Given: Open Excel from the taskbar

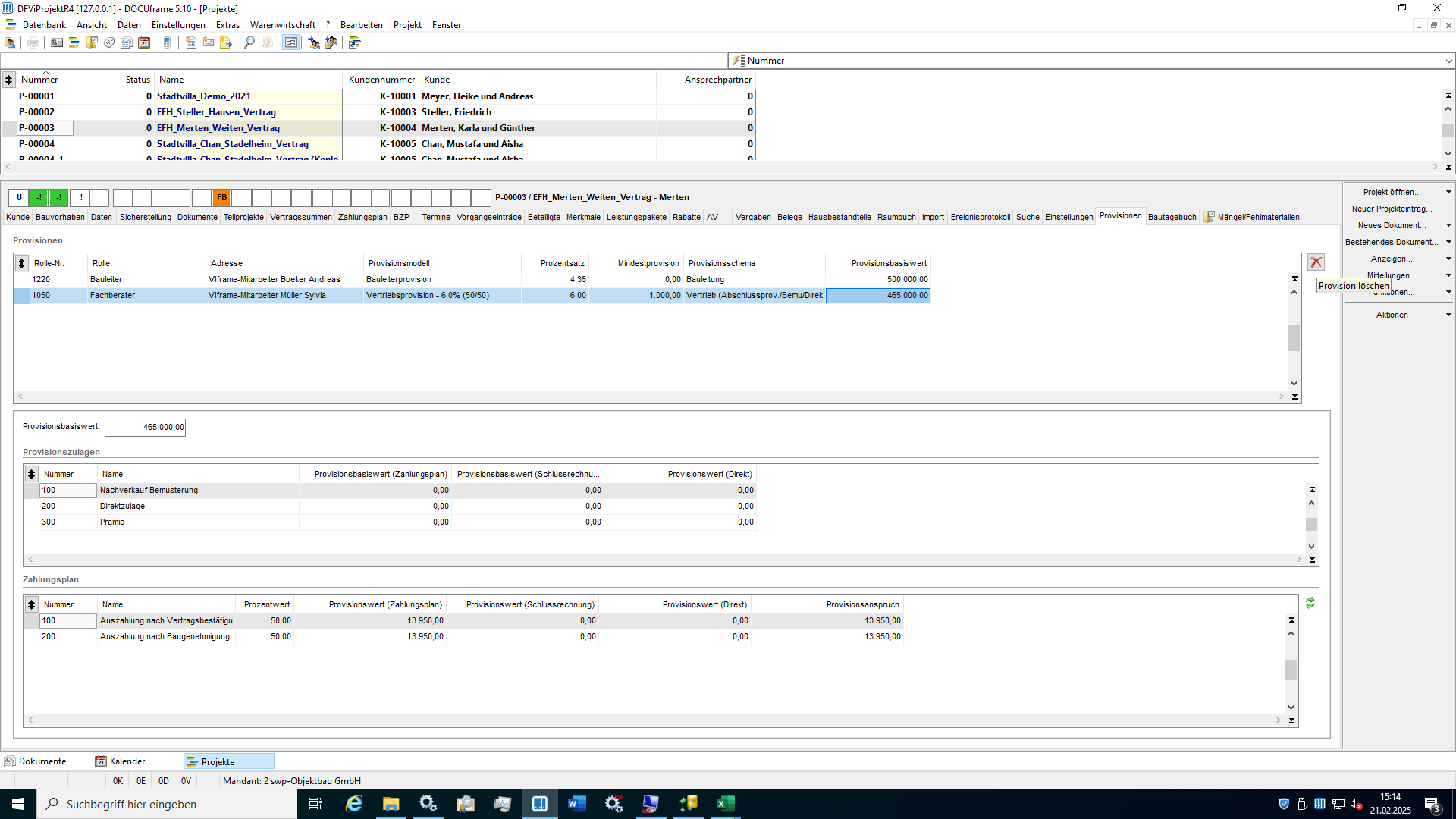Looking at the screenshot, I should click(726, 804).
